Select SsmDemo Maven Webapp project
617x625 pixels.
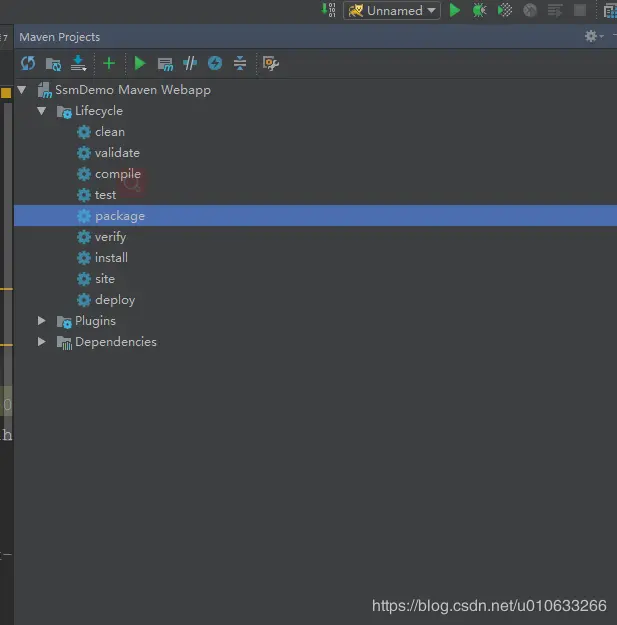[x=133, y=90]
